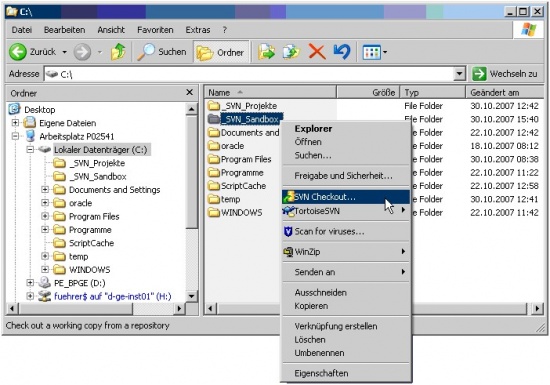This screenshot has width=550, height=385.
Task: Click the ScriptCache folder in file list
Action: click(x=237, y=186)
